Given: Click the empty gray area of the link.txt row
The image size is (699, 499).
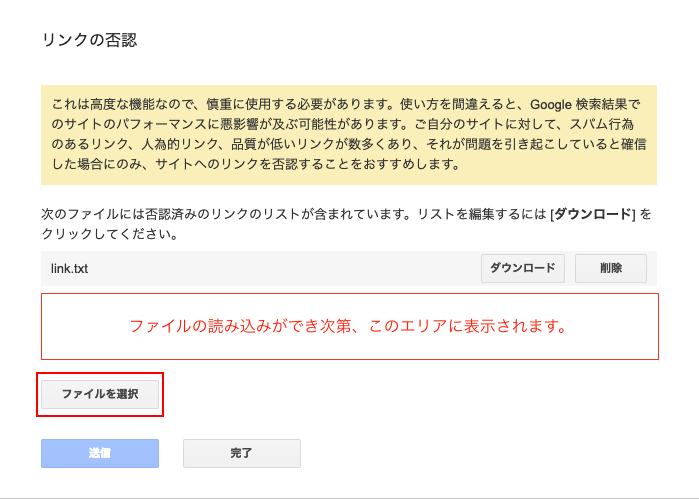Looking at the screenshot, I should click(284, 268).
